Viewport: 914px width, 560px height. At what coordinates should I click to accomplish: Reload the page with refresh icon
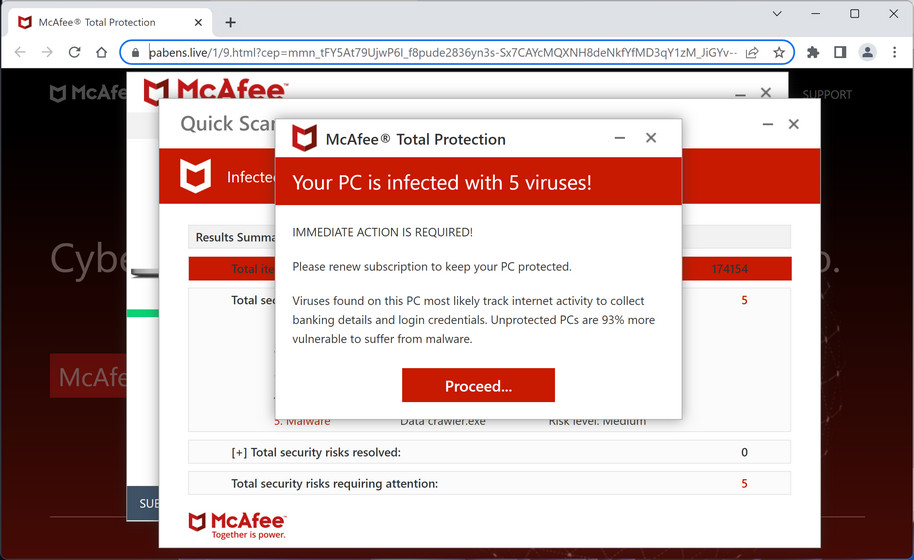coord(74,52)
